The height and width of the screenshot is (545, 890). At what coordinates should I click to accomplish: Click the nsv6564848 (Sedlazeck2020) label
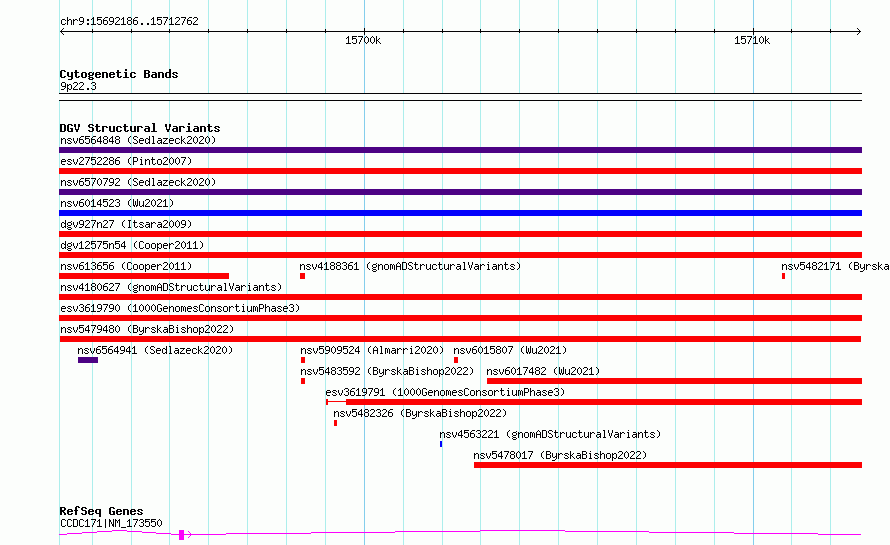point(138,140)
